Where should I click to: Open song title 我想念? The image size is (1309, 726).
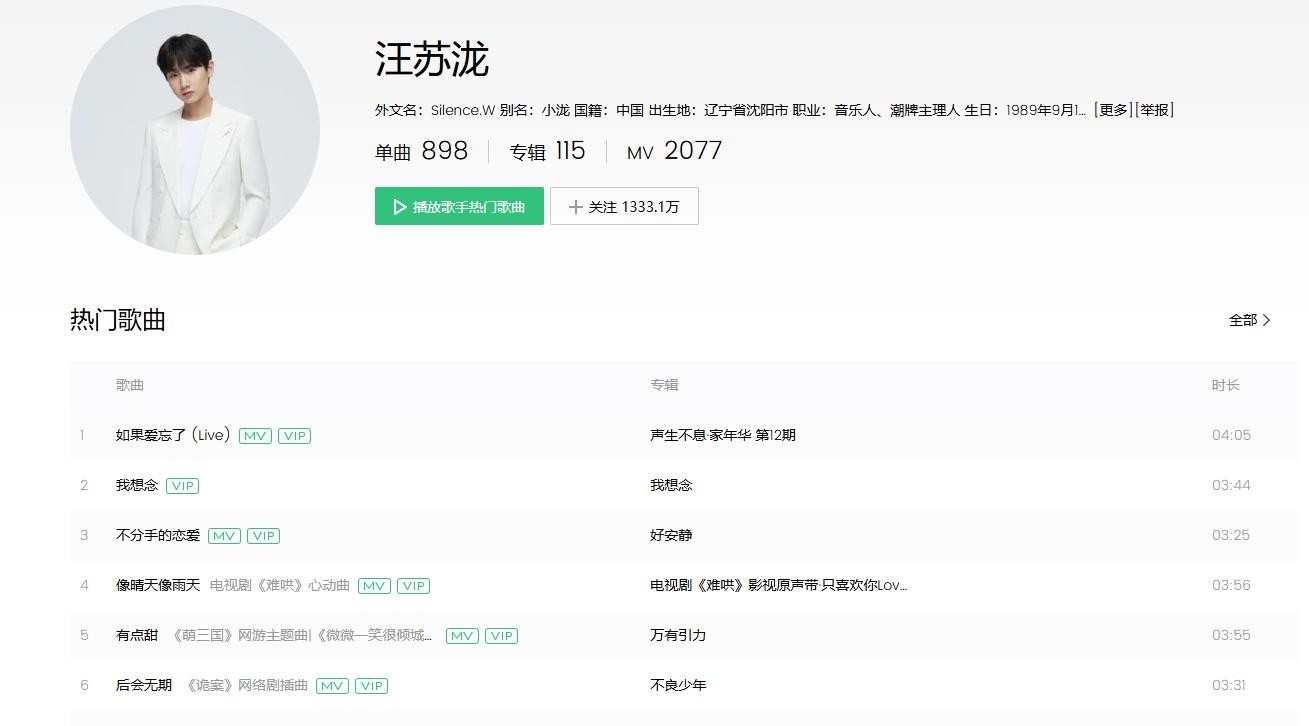pos(137,485)
